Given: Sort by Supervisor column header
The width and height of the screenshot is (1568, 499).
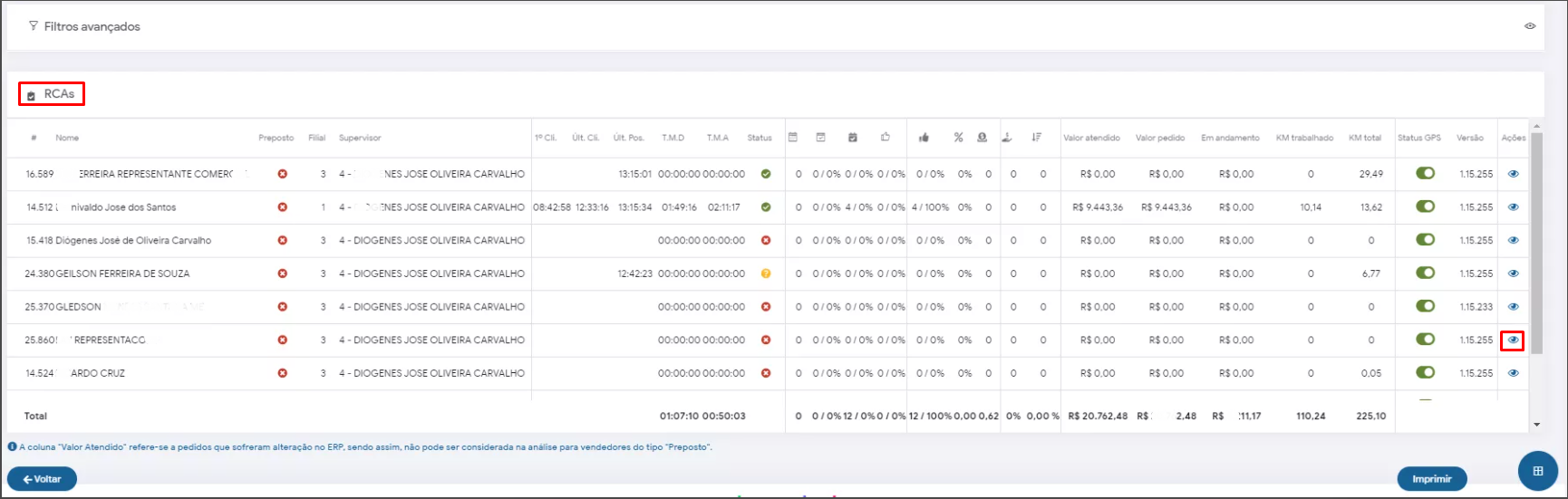Looking at the screenshot, I should click(360, 138).
